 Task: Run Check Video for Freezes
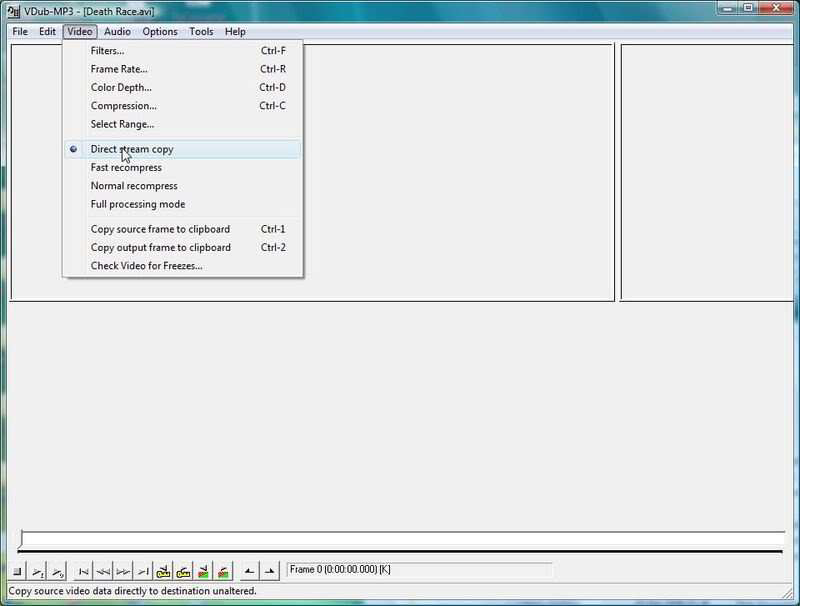point(182,266)
